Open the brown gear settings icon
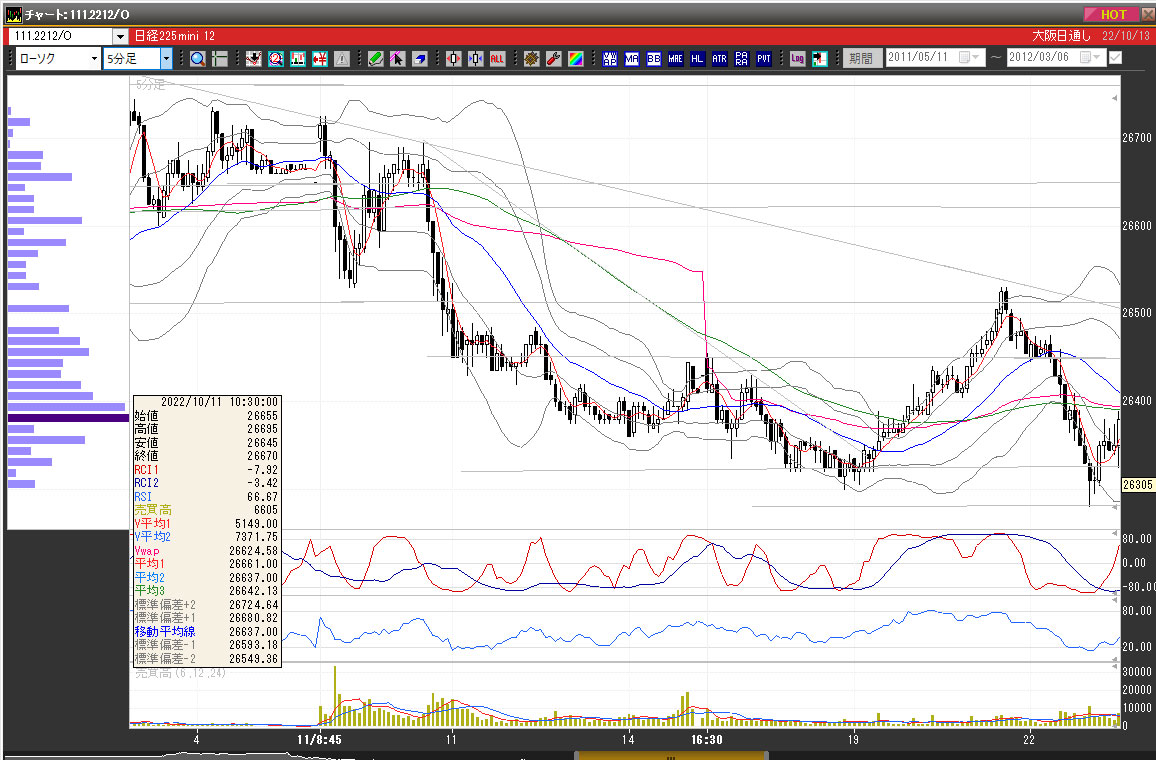Screen dimensions: 1156x760 532,59
